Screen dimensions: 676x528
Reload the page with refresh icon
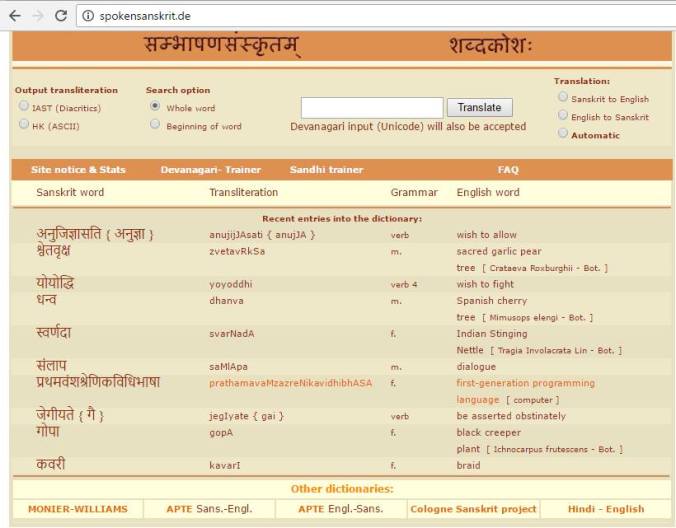(x=61, y=15)
